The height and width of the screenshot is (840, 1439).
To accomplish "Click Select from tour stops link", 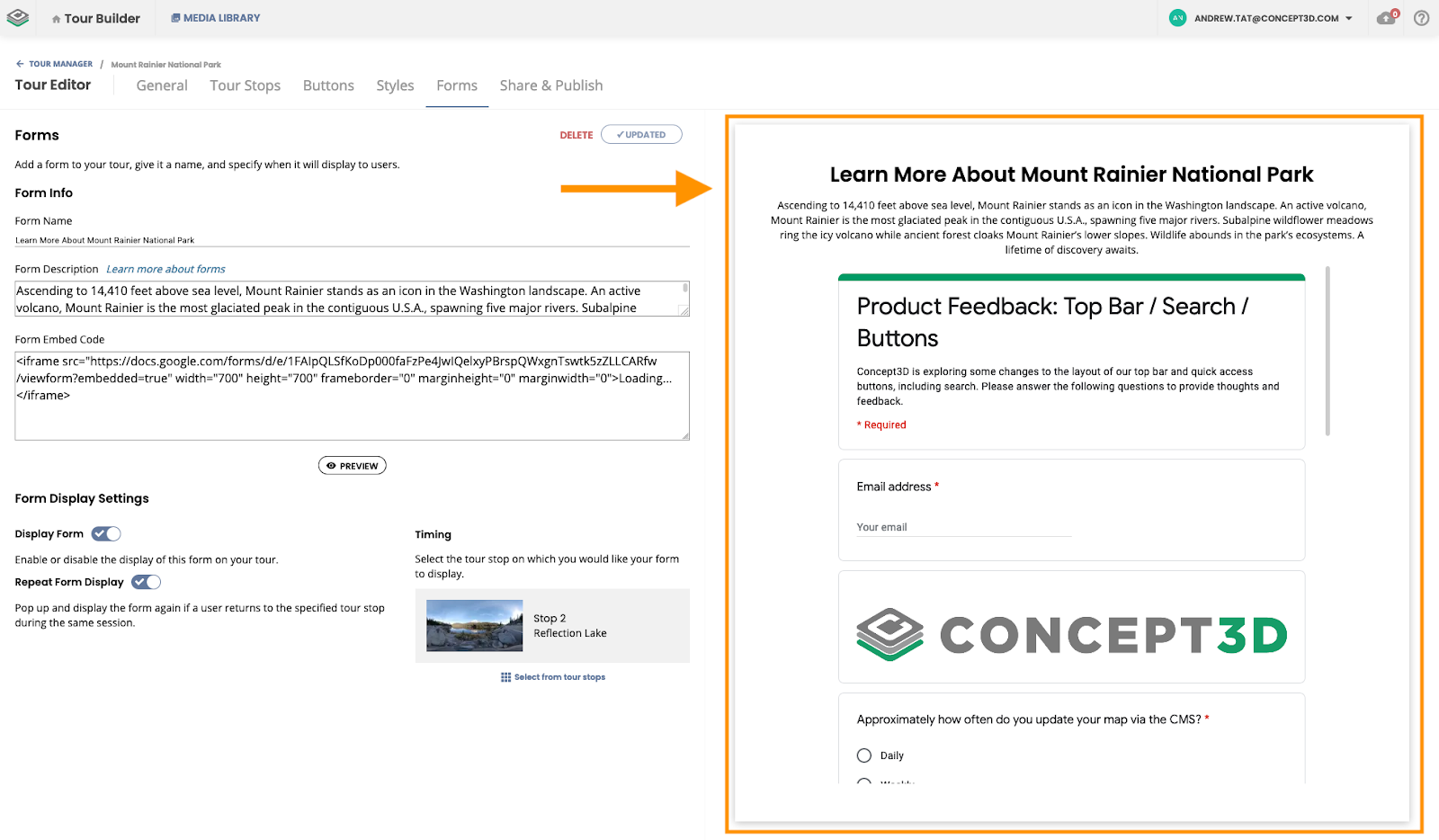I will point(553,677).
